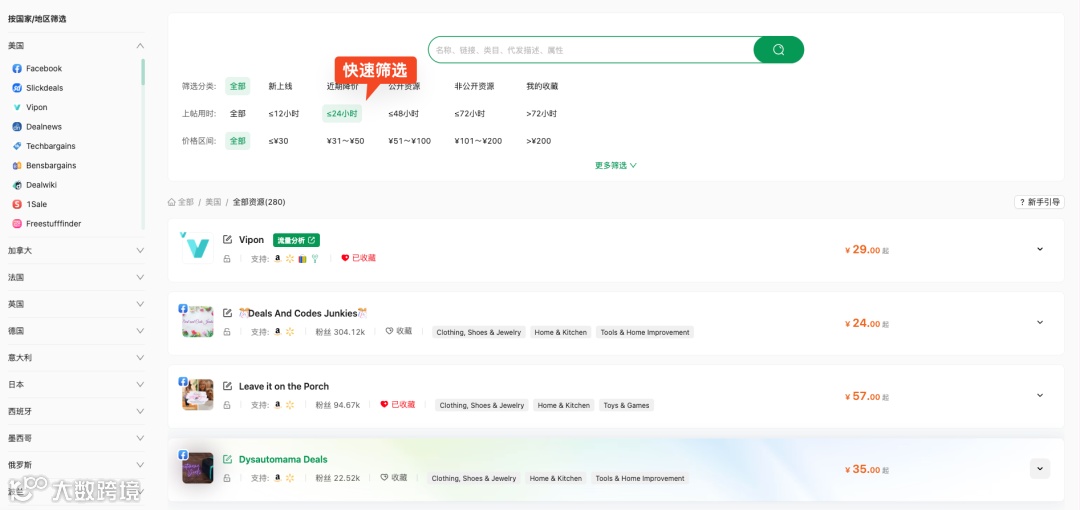Select 全部 in the 筛选分类 row

238,86
